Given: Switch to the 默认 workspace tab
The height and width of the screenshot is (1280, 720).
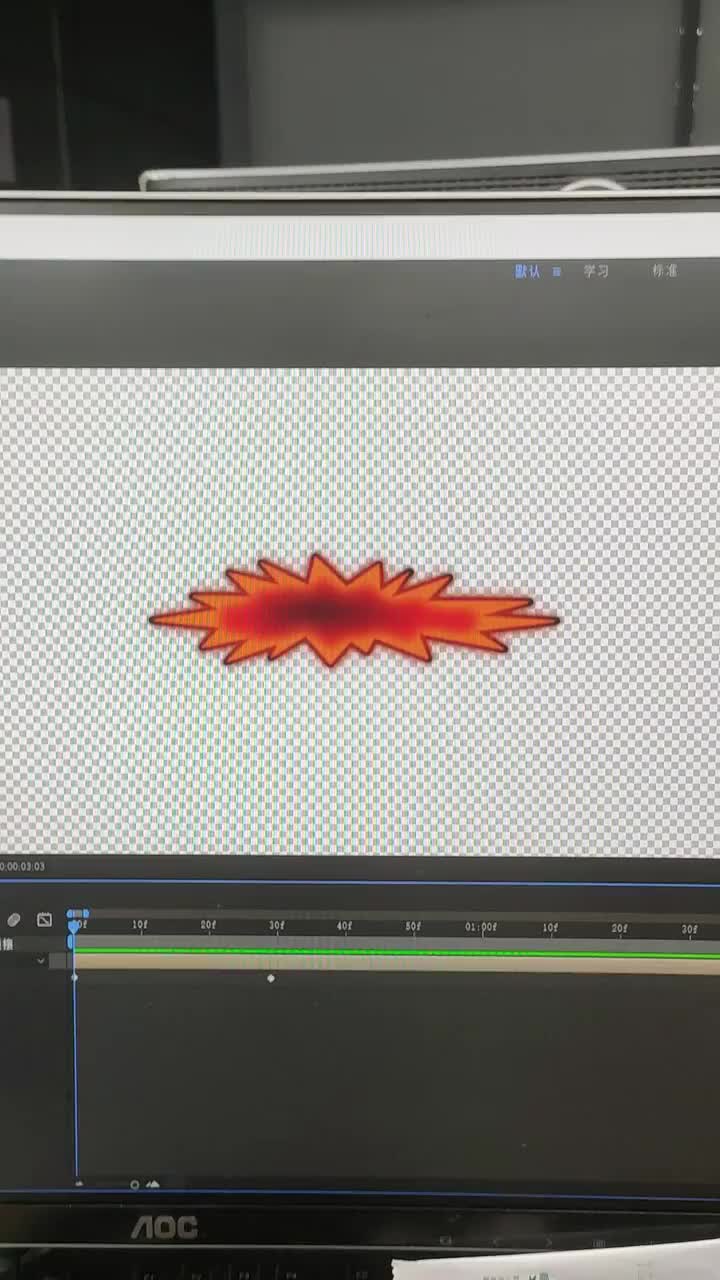Looking at the screenshot, I should (527, 271).
